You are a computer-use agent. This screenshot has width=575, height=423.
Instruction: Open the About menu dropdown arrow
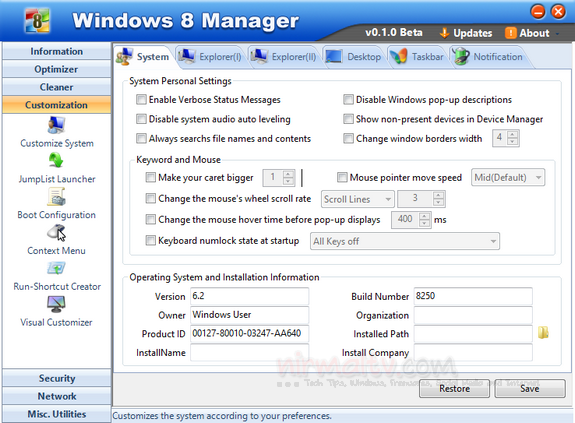pos(557,34)
